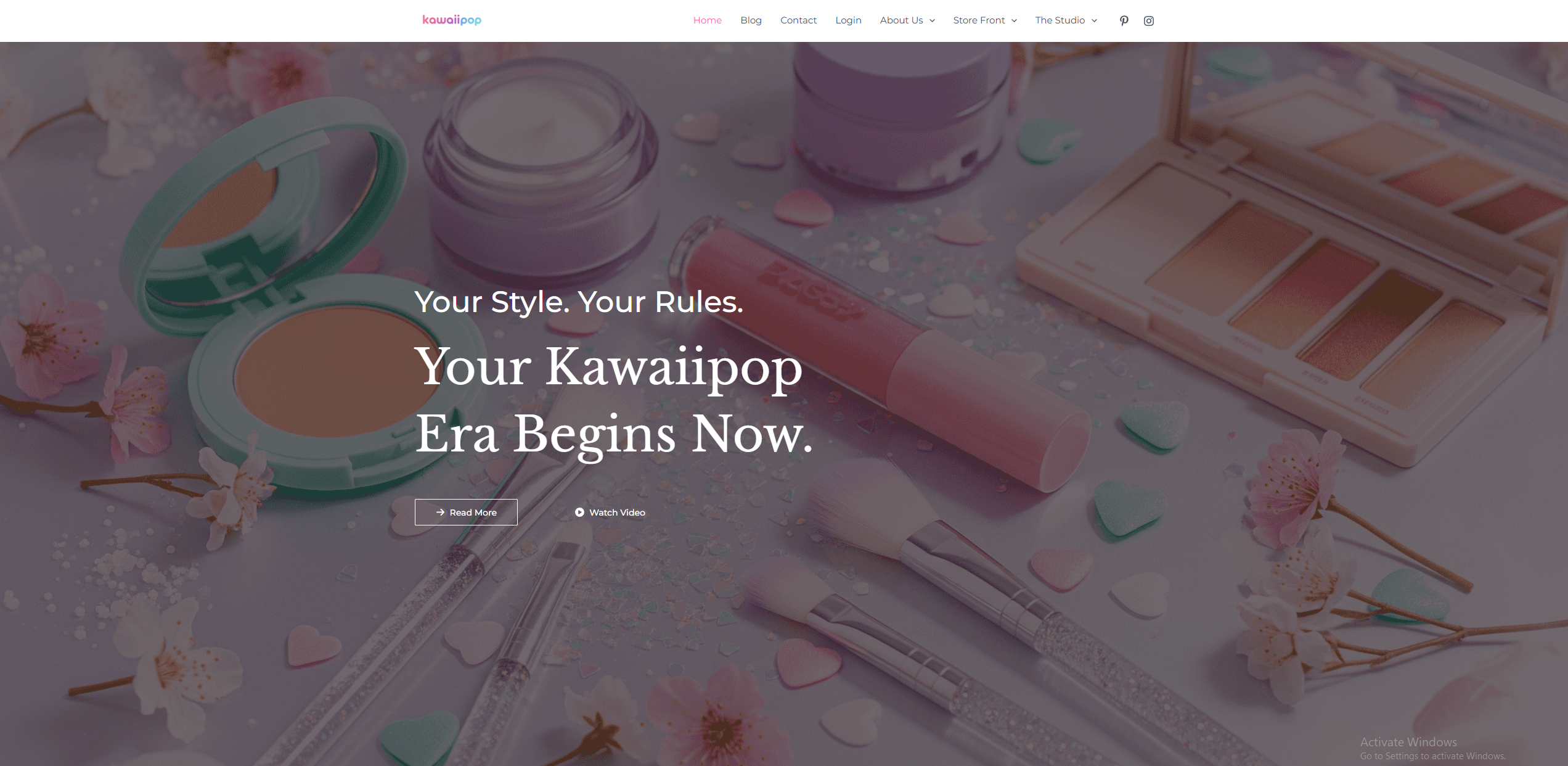The image size is (1568, 766).
Task: Open the About Us menu
Action: (902, 20)
